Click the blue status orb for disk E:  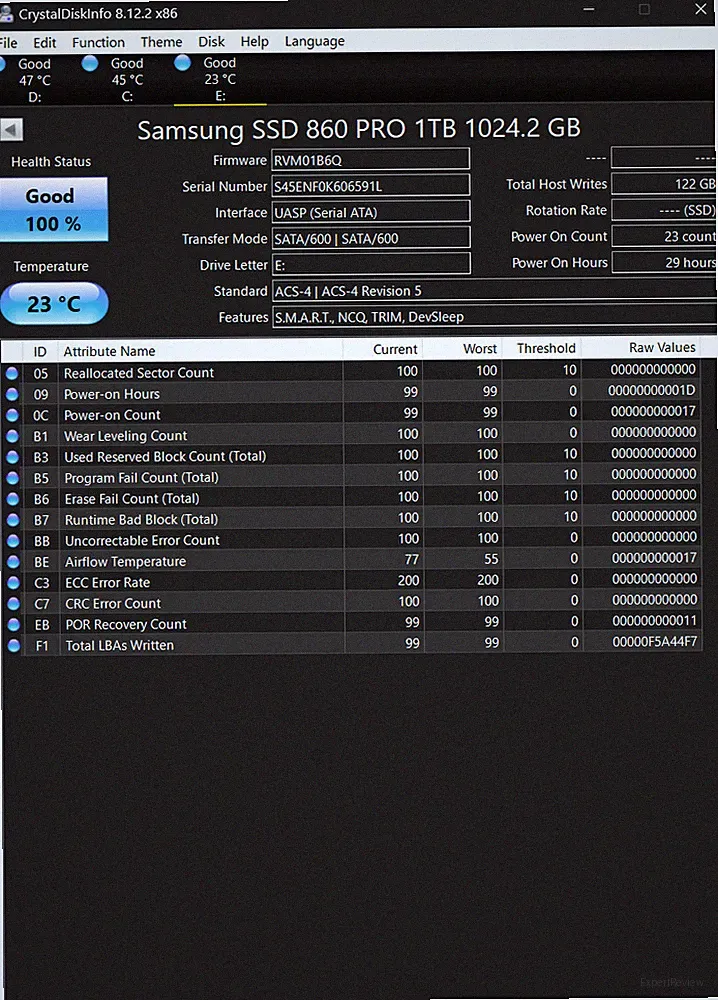click(x=182, y=62)
